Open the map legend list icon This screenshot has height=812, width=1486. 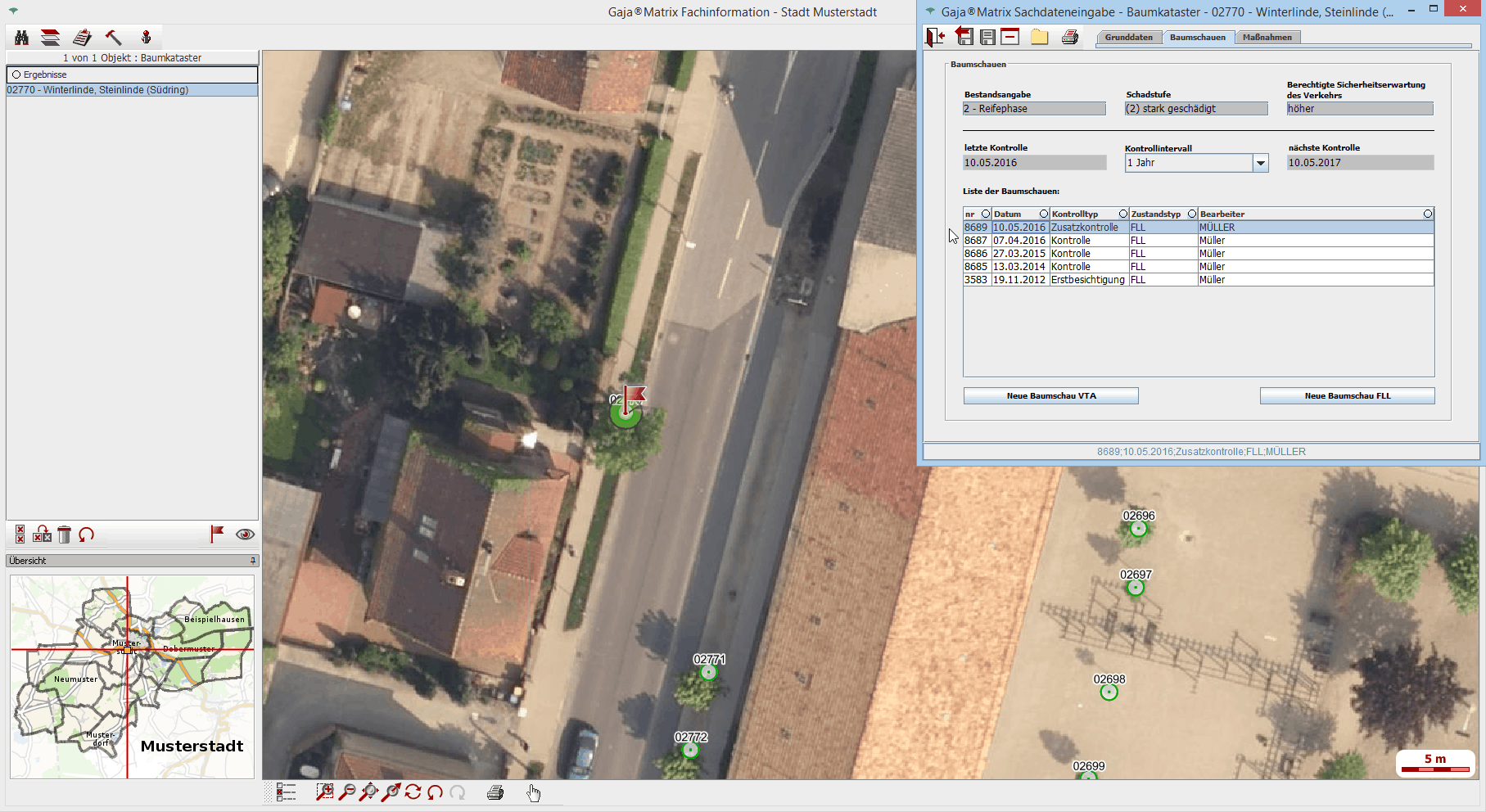tap(286, 792)
